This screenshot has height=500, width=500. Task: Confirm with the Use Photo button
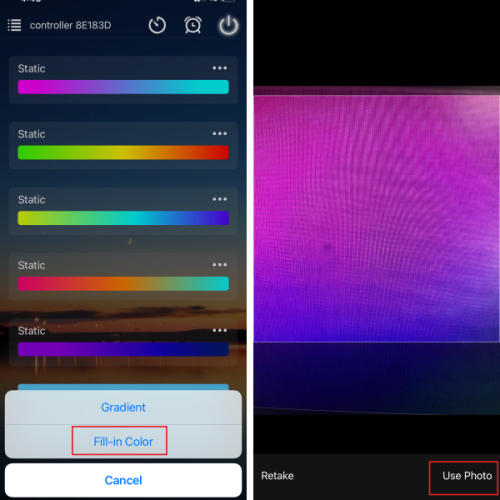point(467,476)
